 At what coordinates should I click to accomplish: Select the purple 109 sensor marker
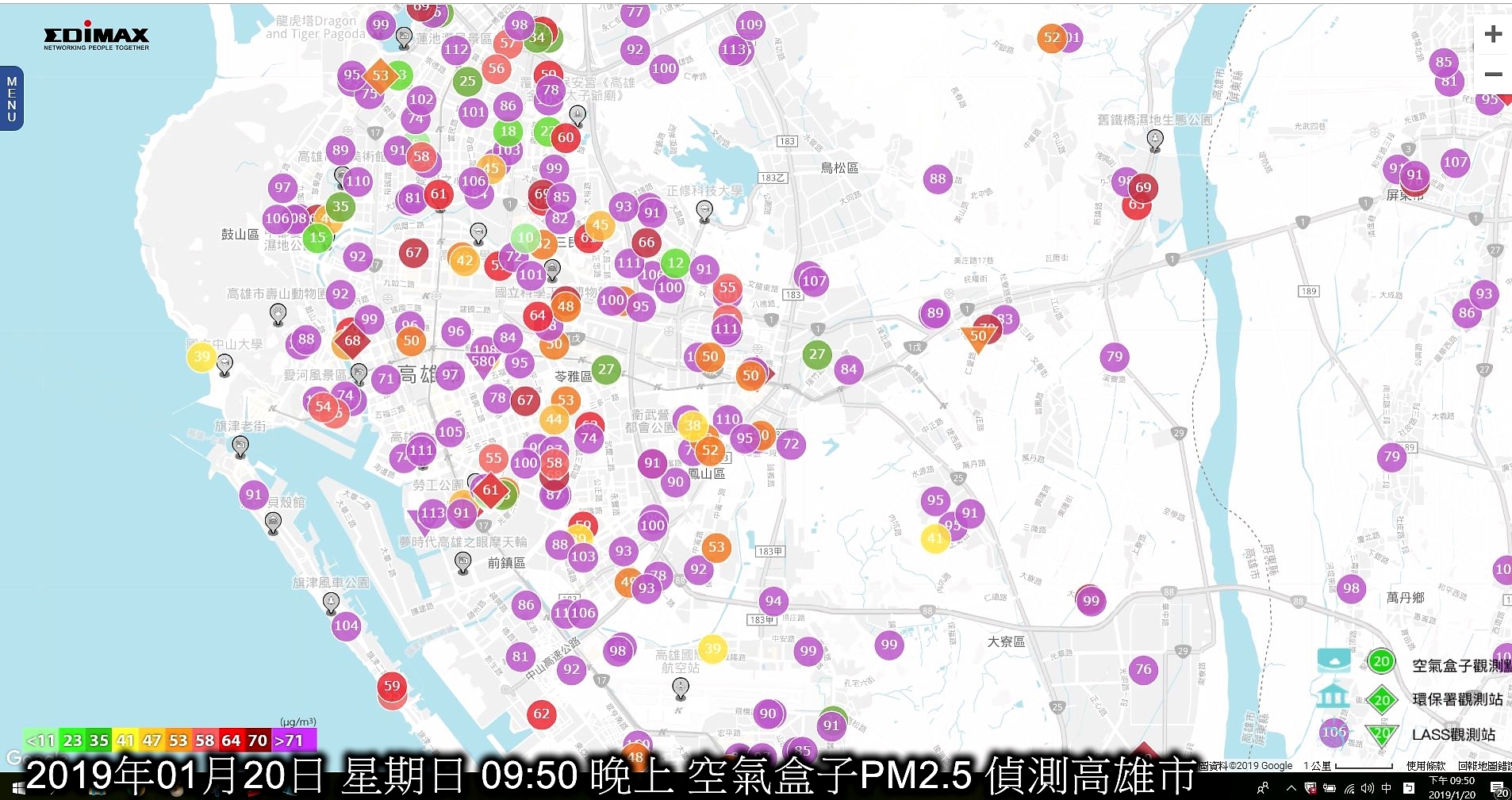pos(750,25)
